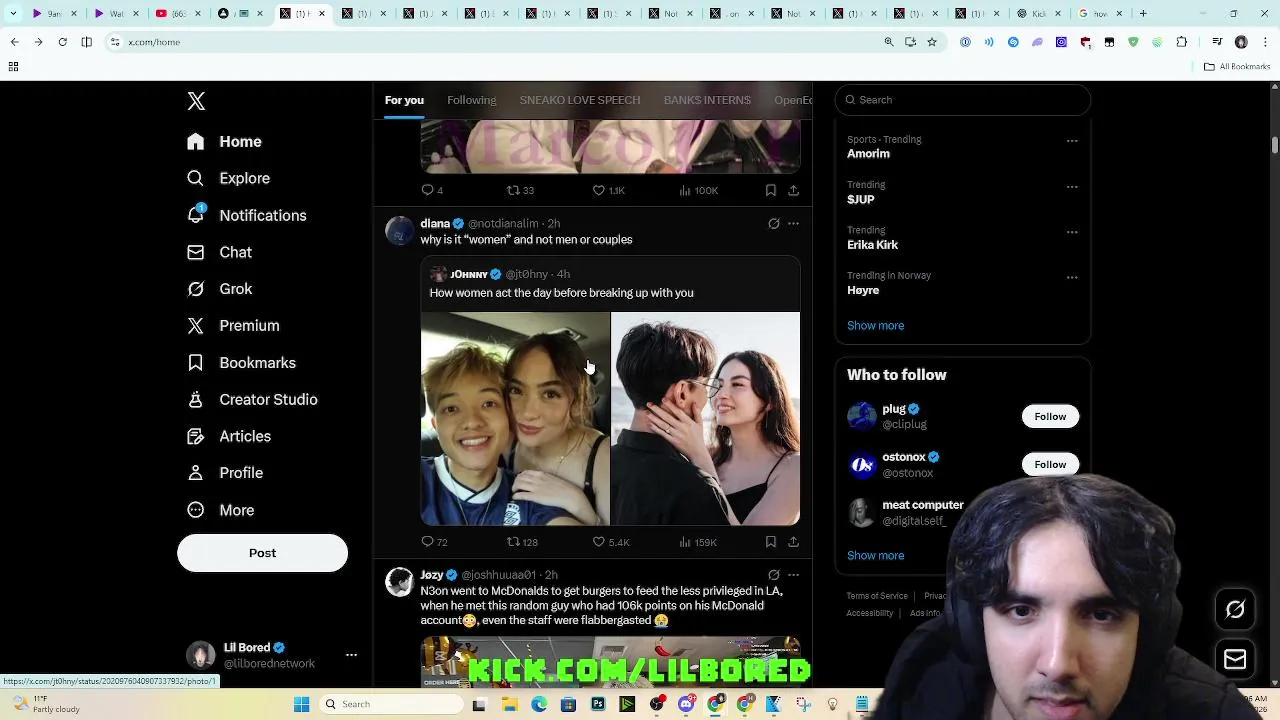Image resolution: width=1280 pixels, height=720 pixels.
Task: Open floating Grok button at screen edge
Action: [1235, 610]
